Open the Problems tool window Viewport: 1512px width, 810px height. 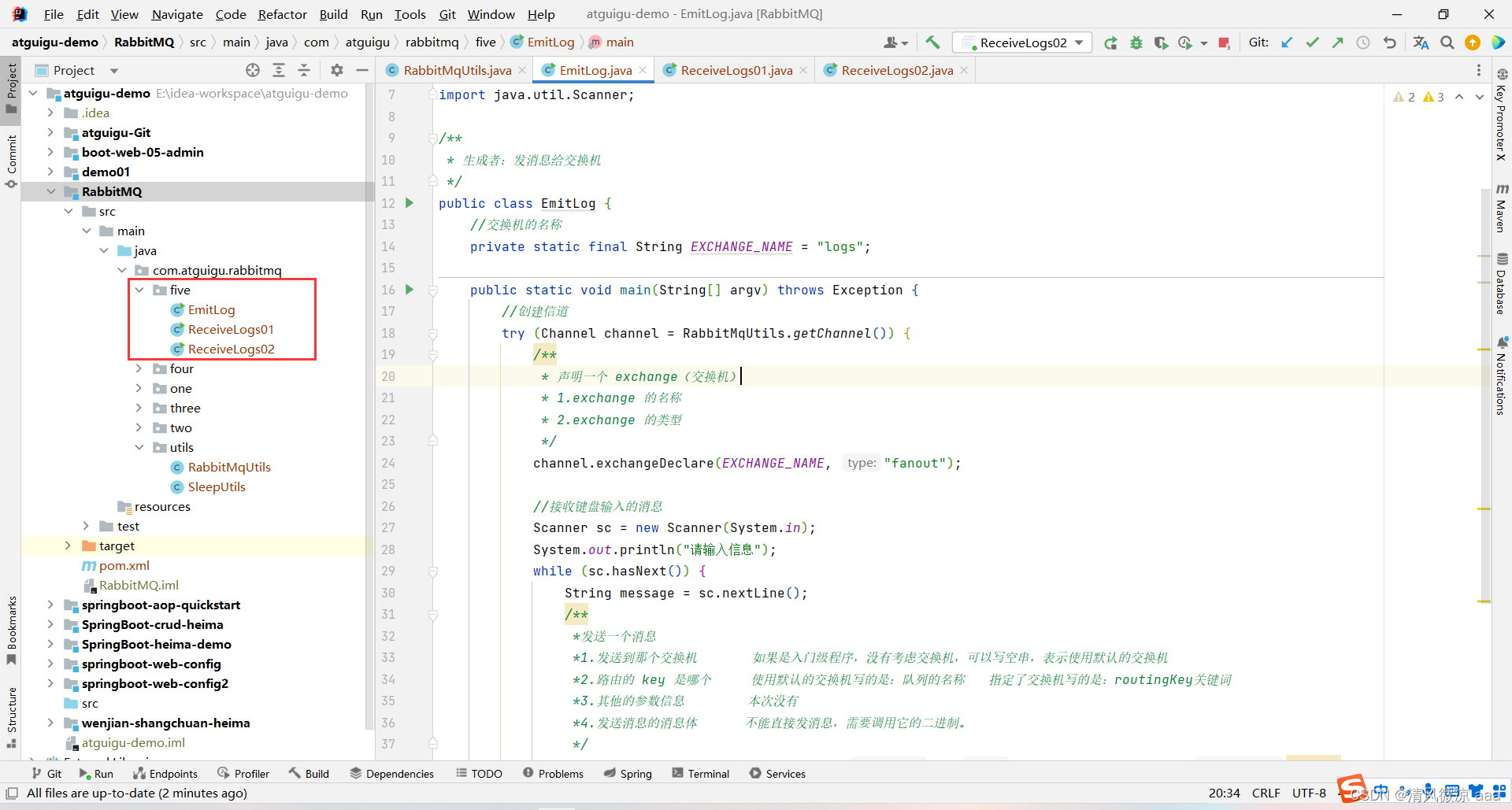[553, 774]
